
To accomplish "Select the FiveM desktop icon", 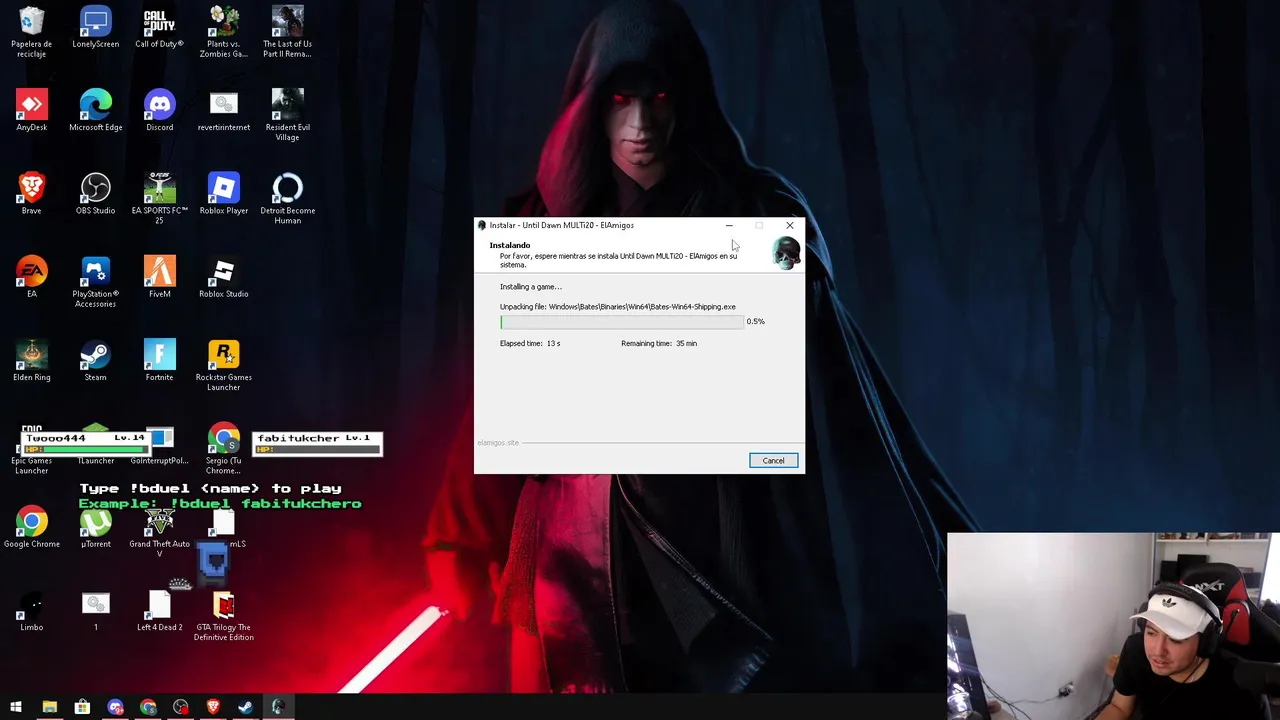I will tap(160, 278).
